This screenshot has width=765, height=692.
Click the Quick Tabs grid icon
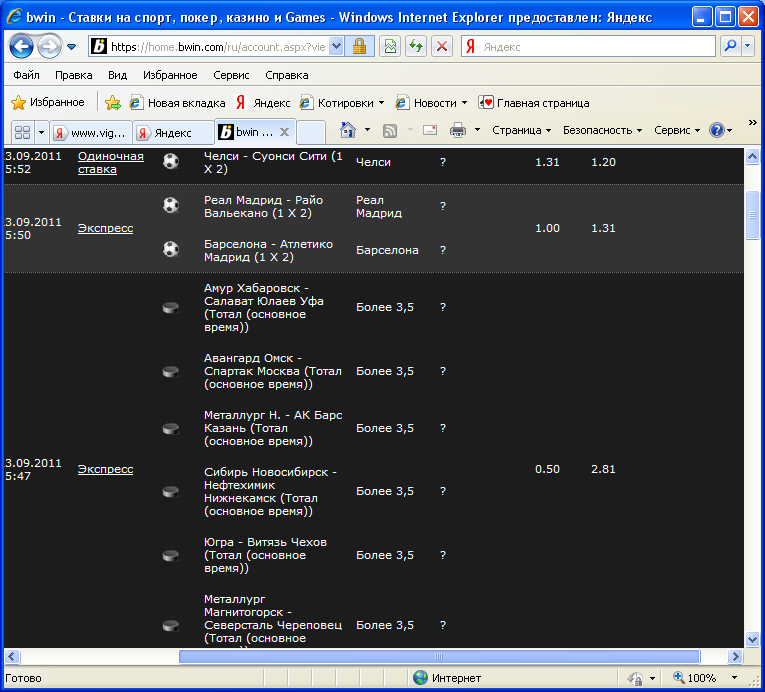22,132
